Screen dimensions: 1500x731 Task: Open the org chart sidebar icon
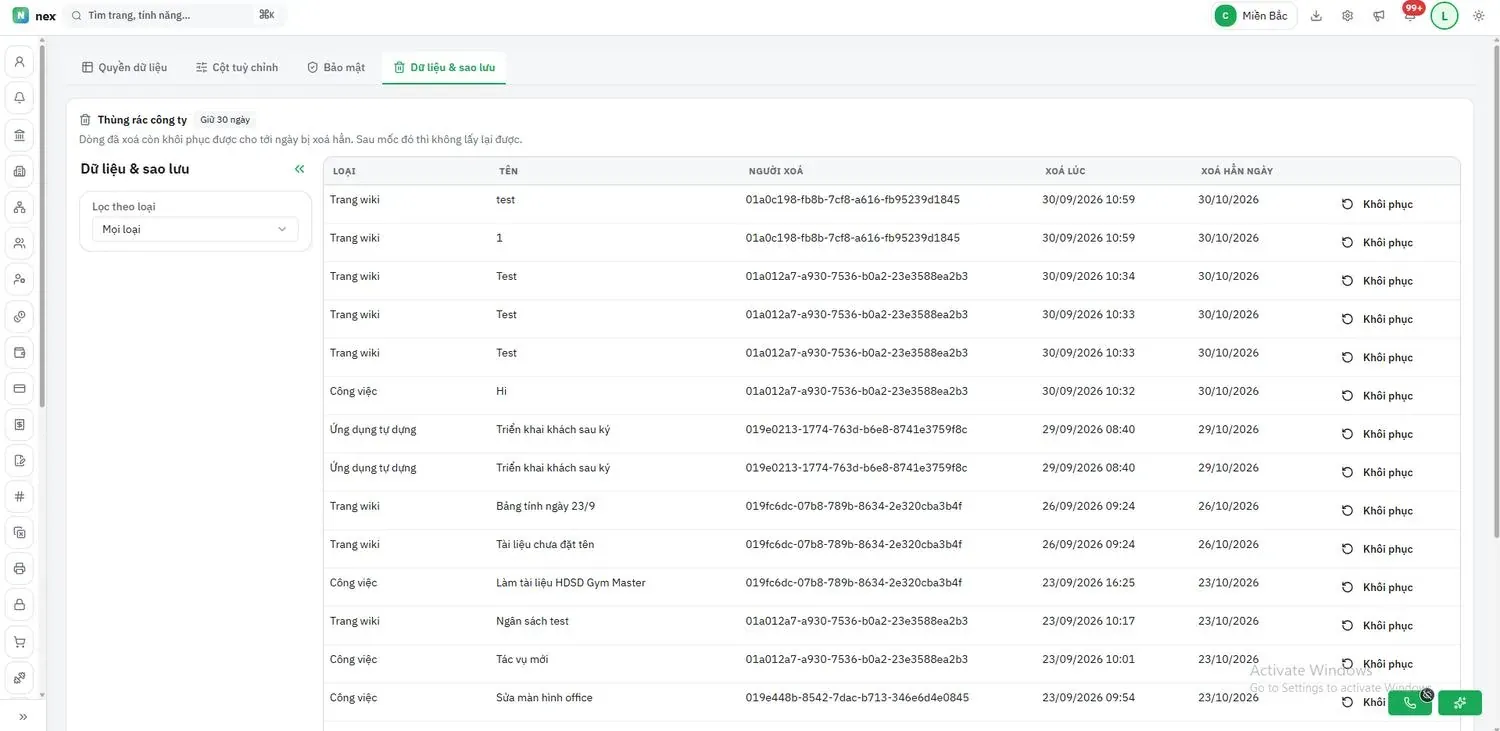[x=19, y=207]
